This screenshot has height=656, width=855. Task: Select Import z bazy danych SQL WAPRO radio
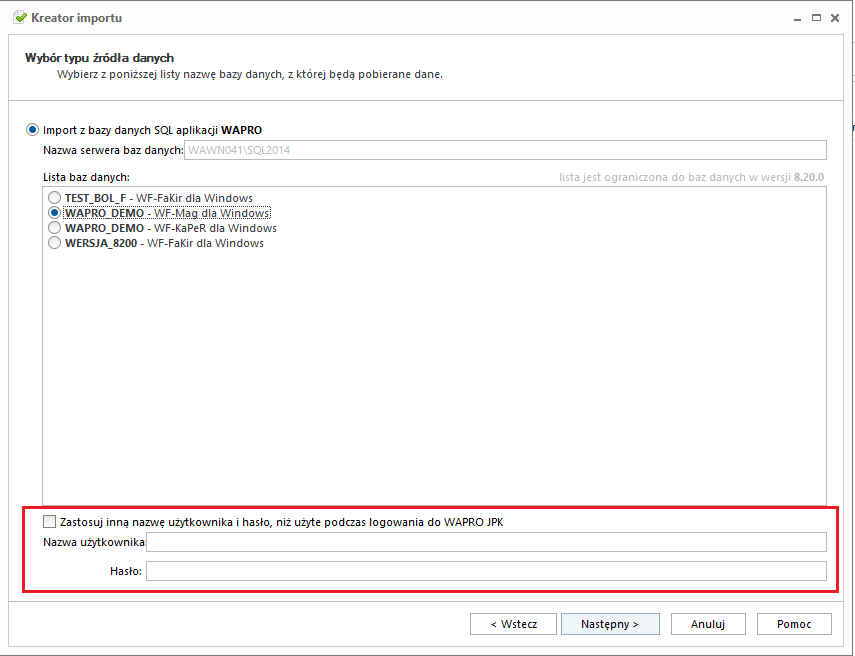[x=33, y=130]
